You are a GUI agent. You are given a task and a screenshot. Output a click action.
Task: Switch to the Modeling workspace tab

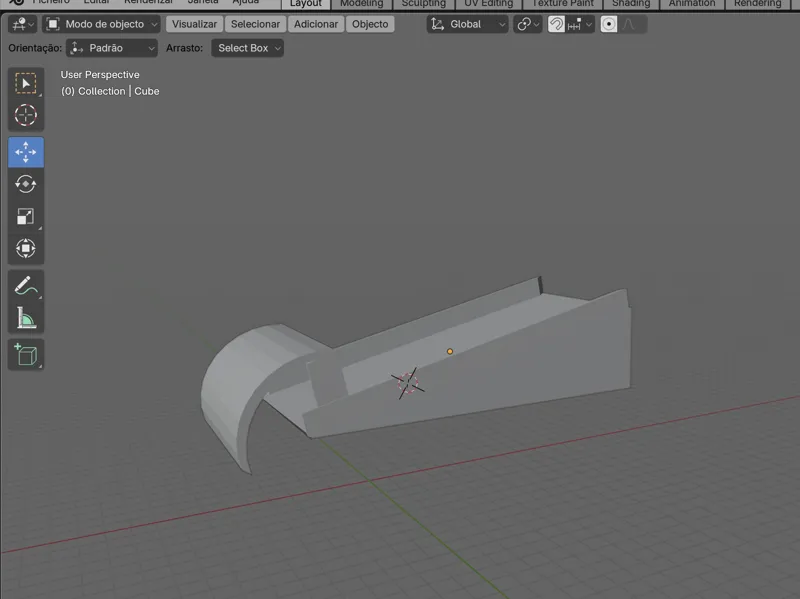[361, 4]
